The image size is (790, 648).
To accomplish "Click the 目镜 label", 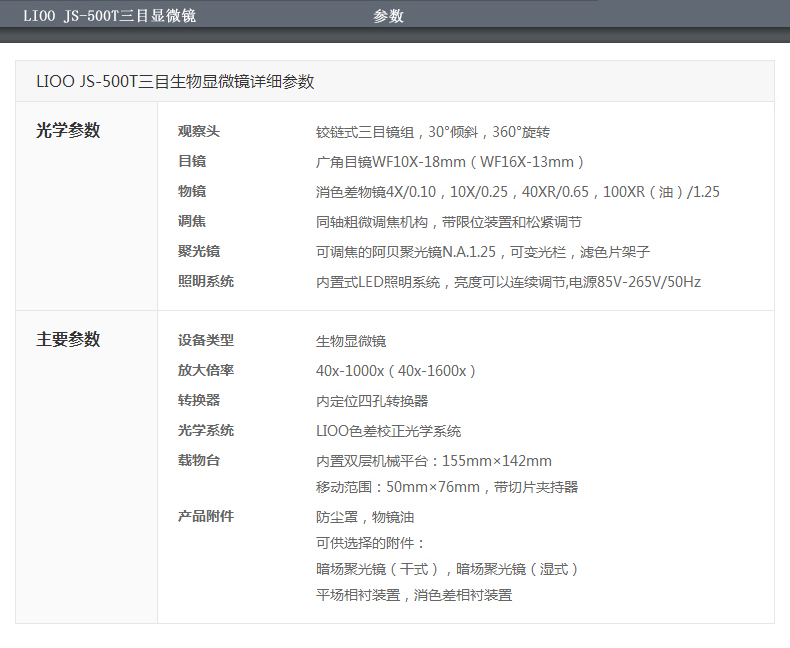I will coord(192,161).
